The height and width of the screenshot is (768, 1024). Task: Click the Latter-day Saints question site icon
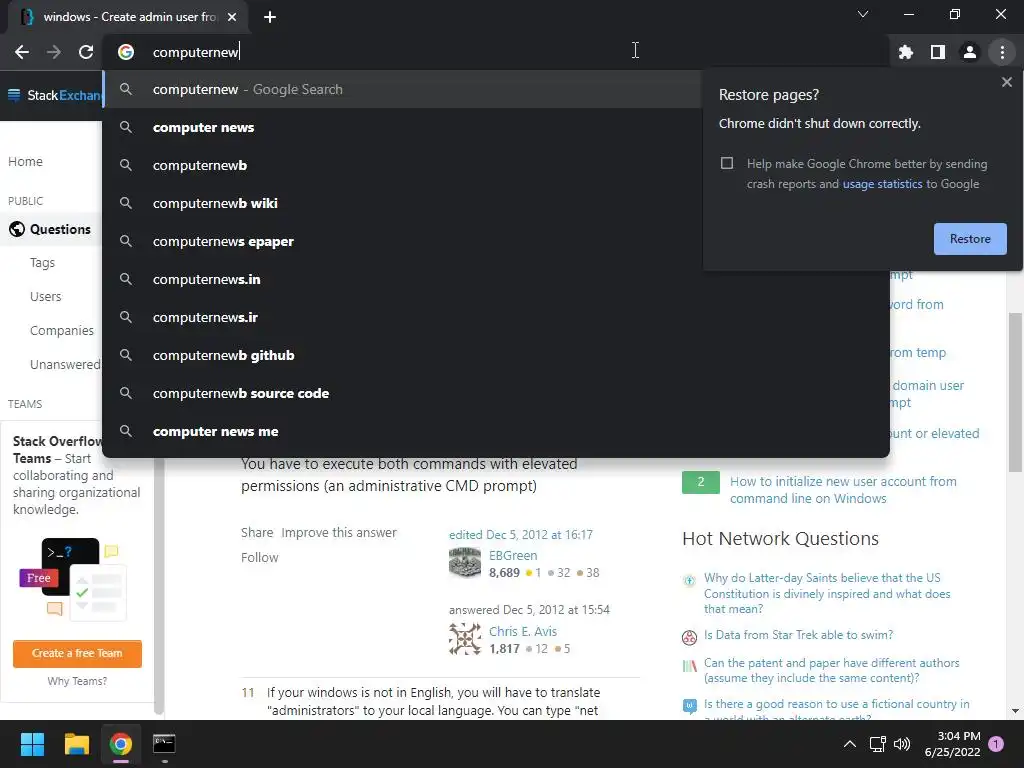click(689, 581)
